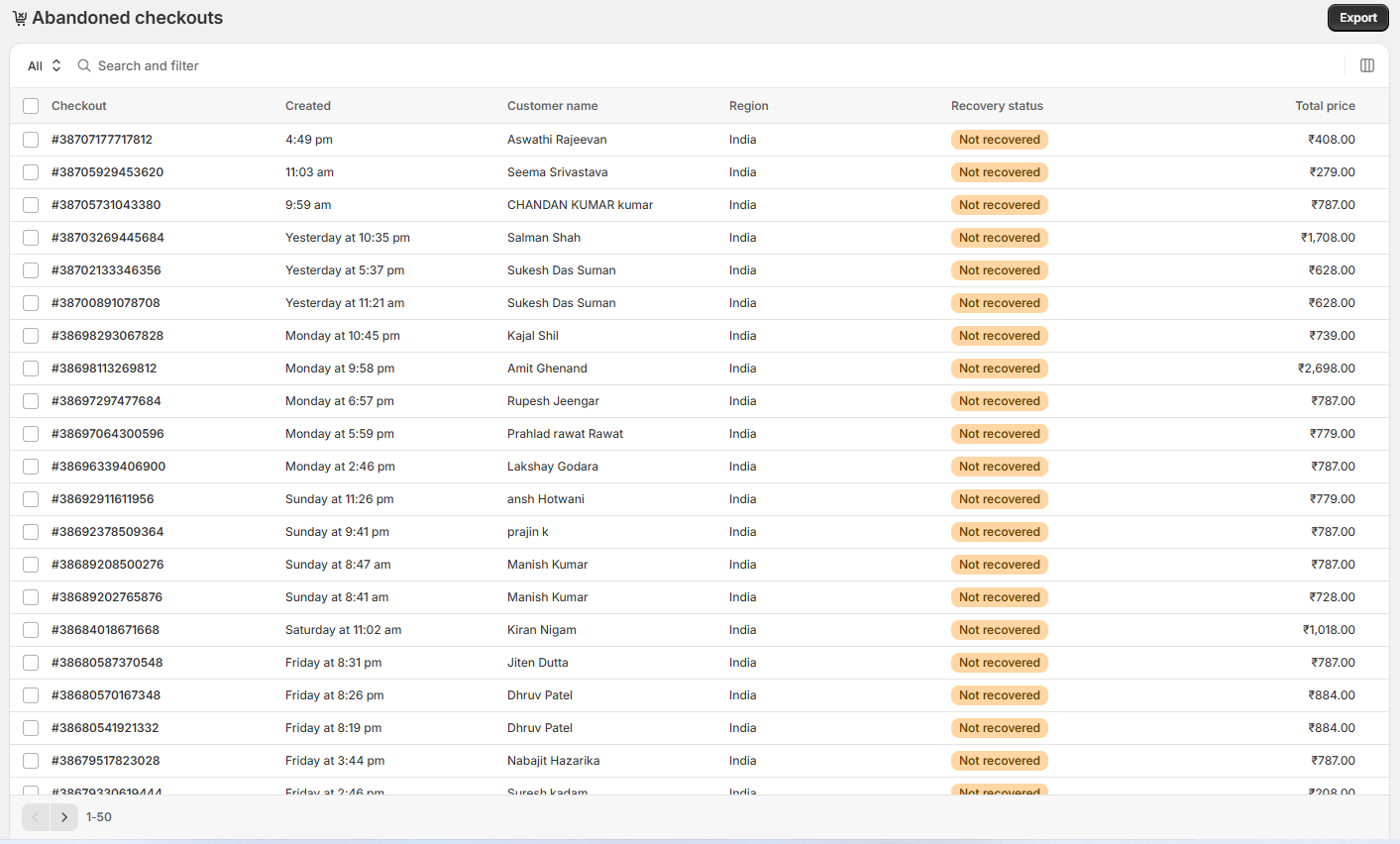Click the 1-50 pagination range label

pos(99,817)
